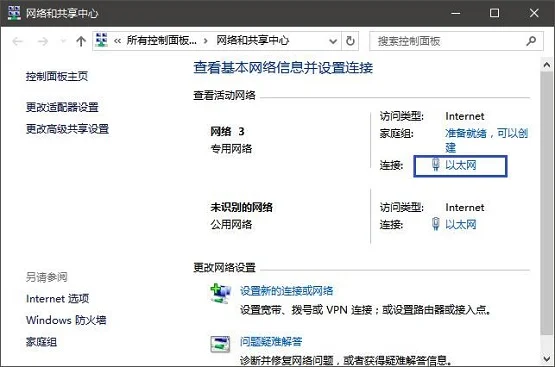Click the search magnifier icon
The width and height of the screenshot is (555, 367).
tap(531, 41)
